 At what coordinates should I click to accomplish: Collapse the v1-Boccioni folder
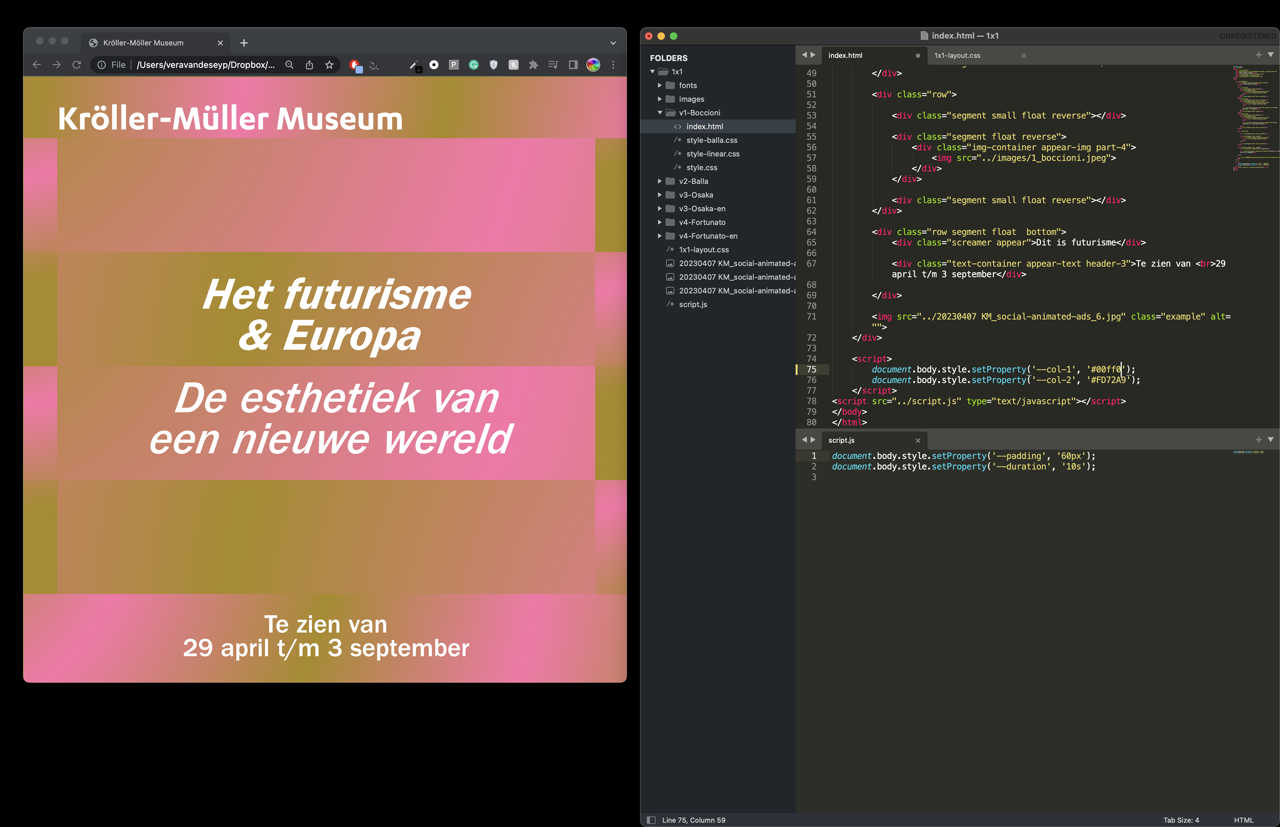660,113
